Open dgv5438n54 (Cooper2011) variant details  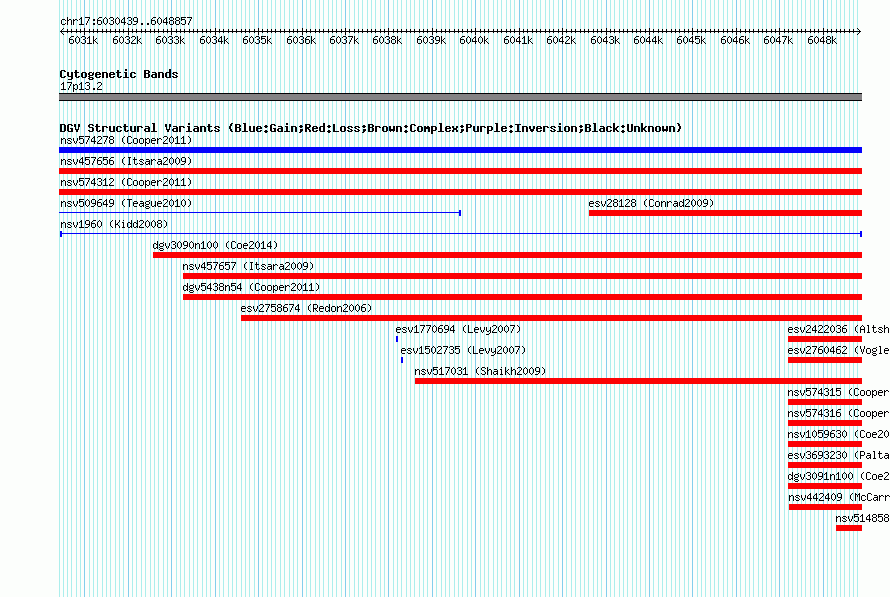pyautogui.click(x=251, y=287)
